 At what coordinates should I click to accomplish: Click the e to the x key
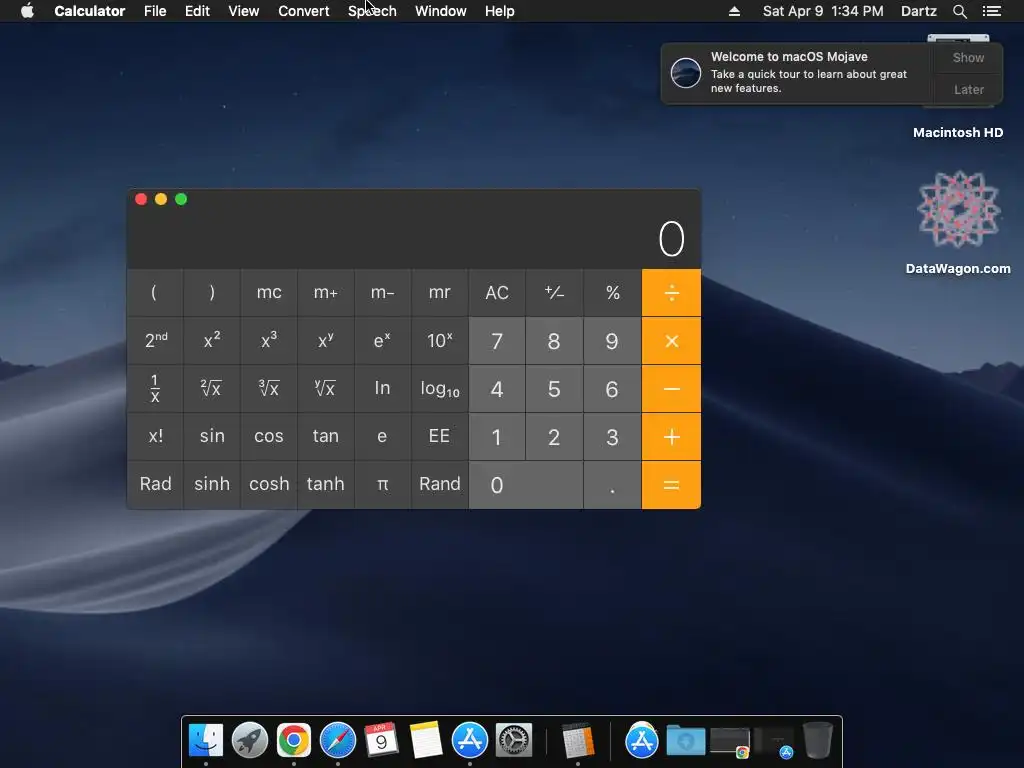click(x=382, y=341)
